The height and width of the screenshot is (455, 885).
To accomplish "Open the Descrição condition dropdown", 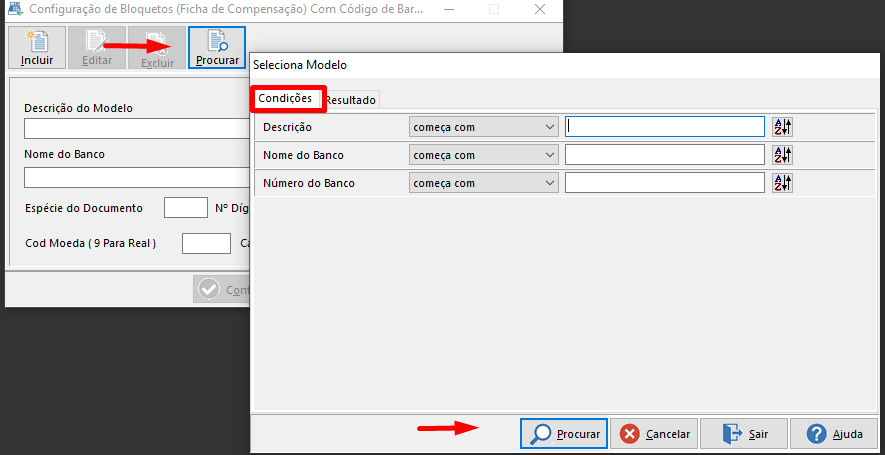I will 484,127.
